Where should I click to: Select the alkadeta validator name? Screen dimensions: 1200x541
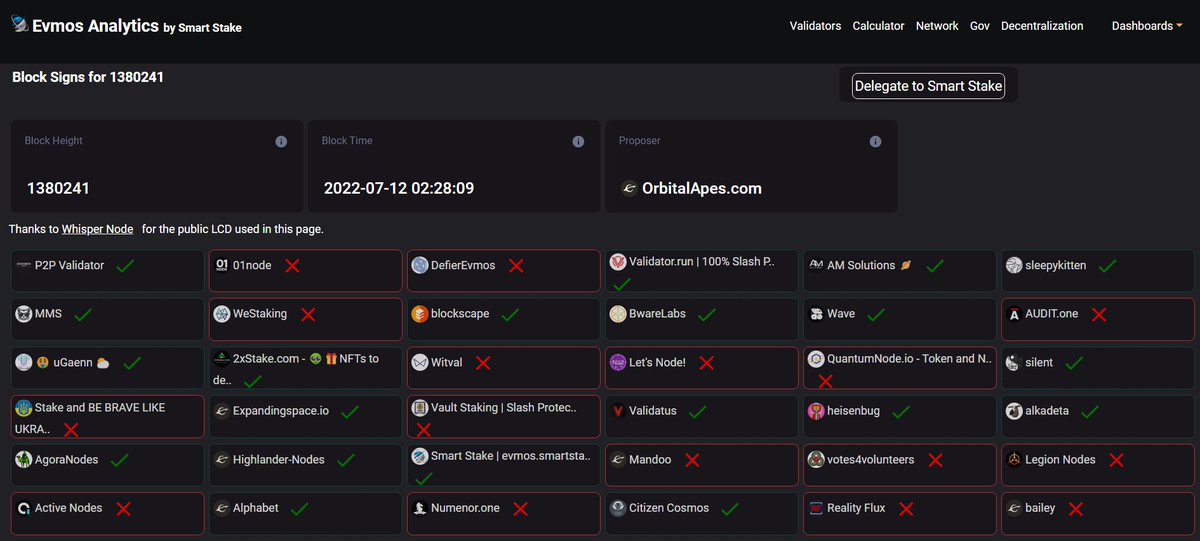[1048, 411]
